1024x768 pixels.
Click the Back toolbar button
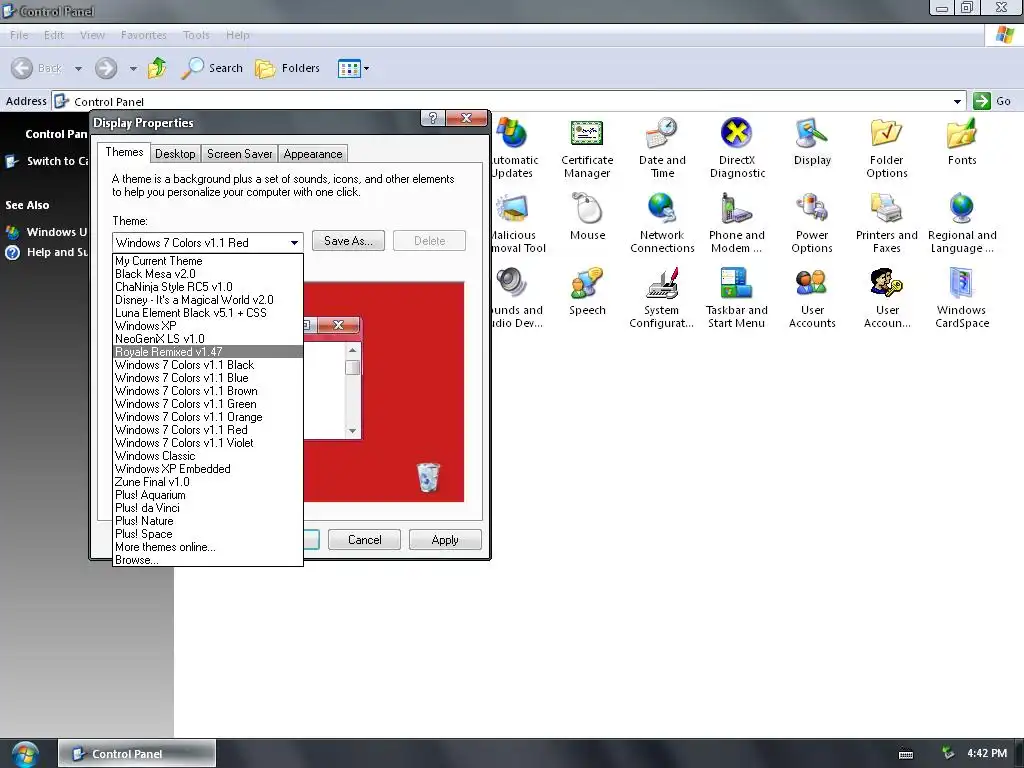point(37,68)
